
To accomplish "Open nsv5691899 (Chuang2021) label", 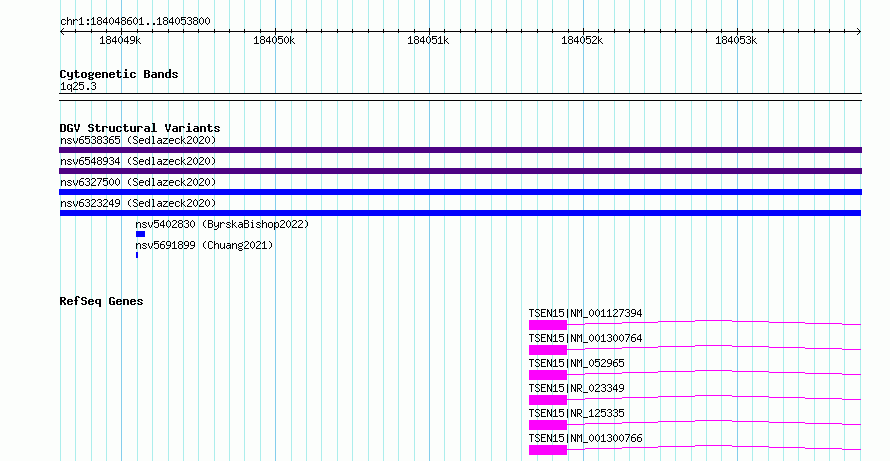I will [204, 245].
